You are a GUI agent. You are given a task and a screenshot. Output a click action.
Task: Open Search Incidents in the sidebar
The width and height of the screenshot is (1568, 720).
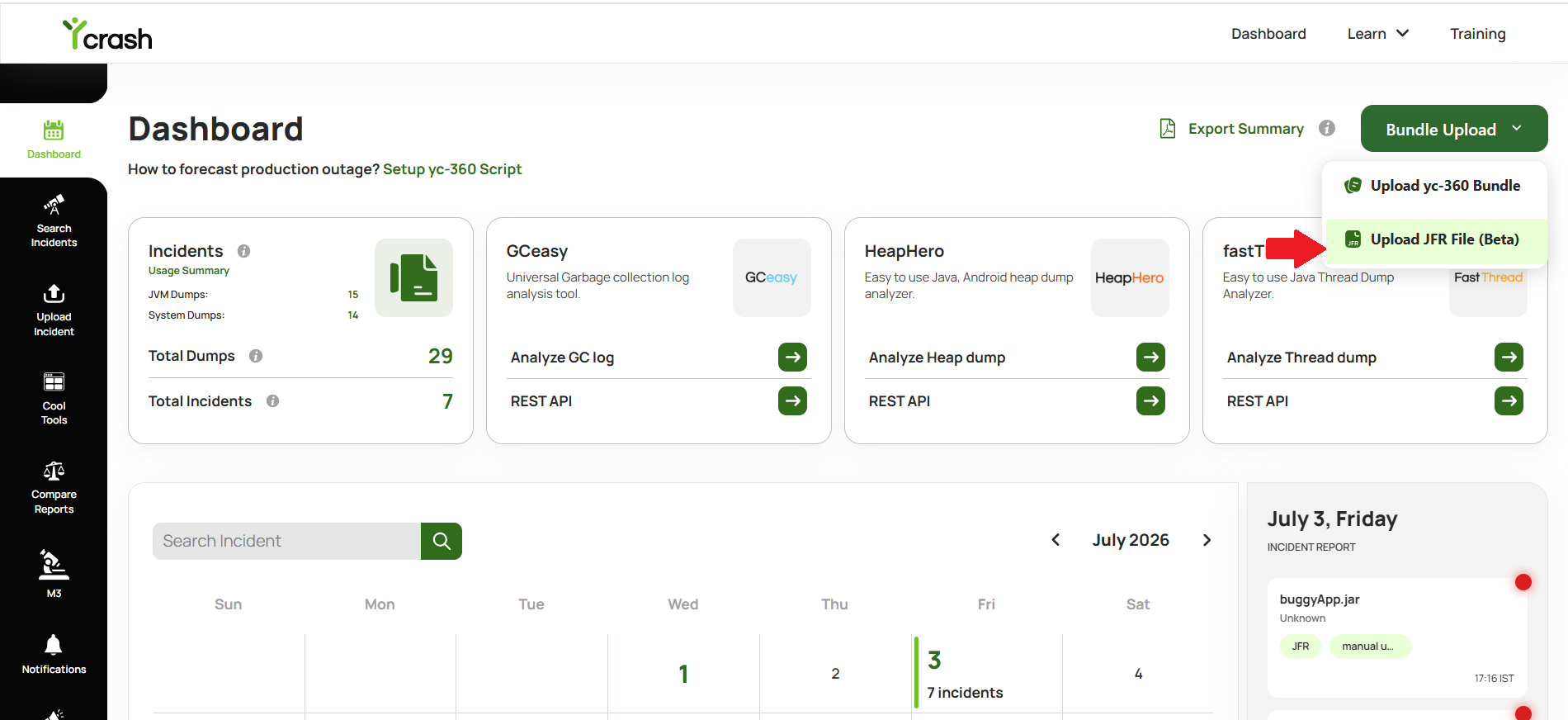(54, 221)
